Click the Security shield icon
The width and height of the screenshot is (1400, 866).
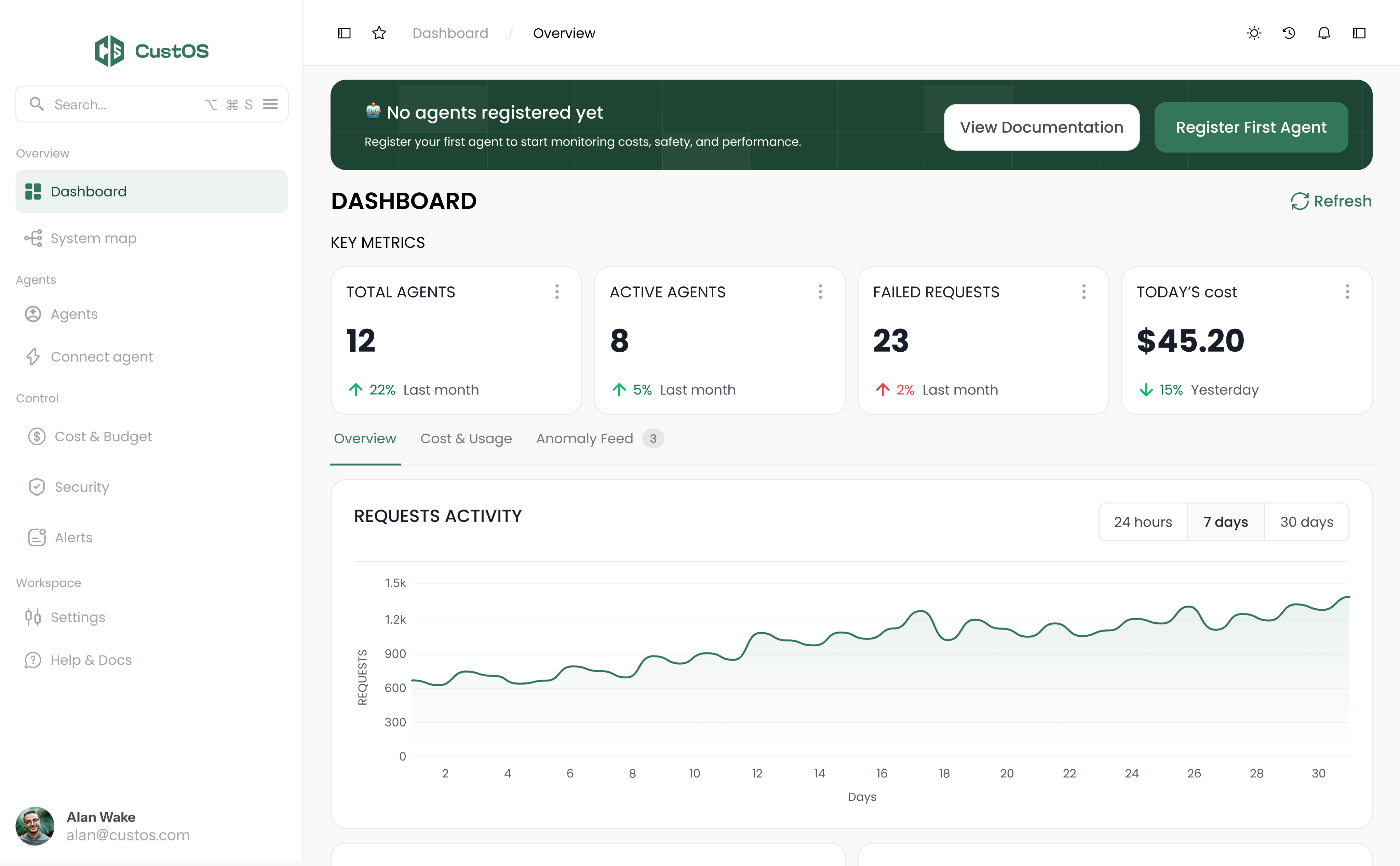37,487
